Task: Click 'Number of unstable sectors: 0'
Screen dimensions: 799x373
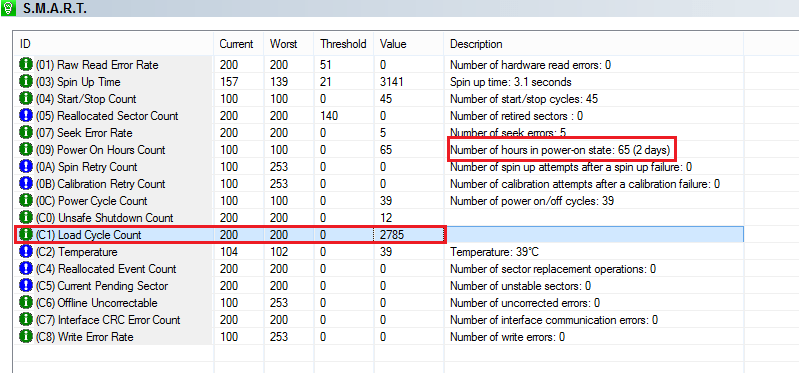Action: pyautogui.click(x=520, y=286)
